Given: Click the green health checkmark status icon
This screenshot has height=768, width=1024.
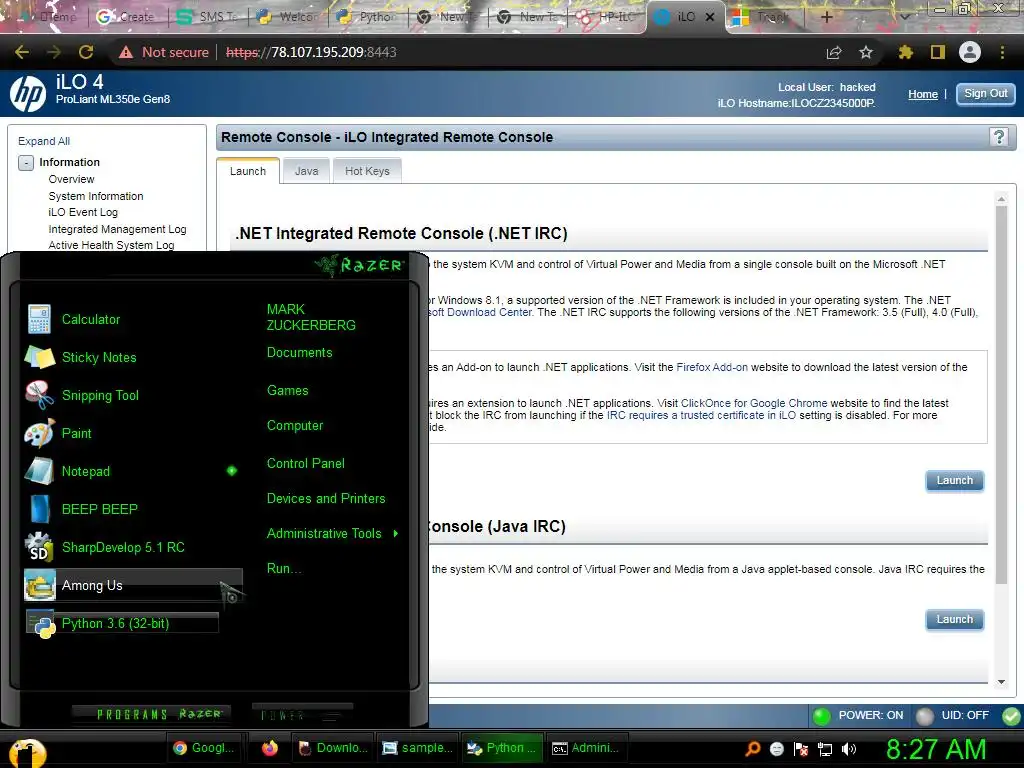Looking at the screenshot, I should click(x=1011, y=716).
